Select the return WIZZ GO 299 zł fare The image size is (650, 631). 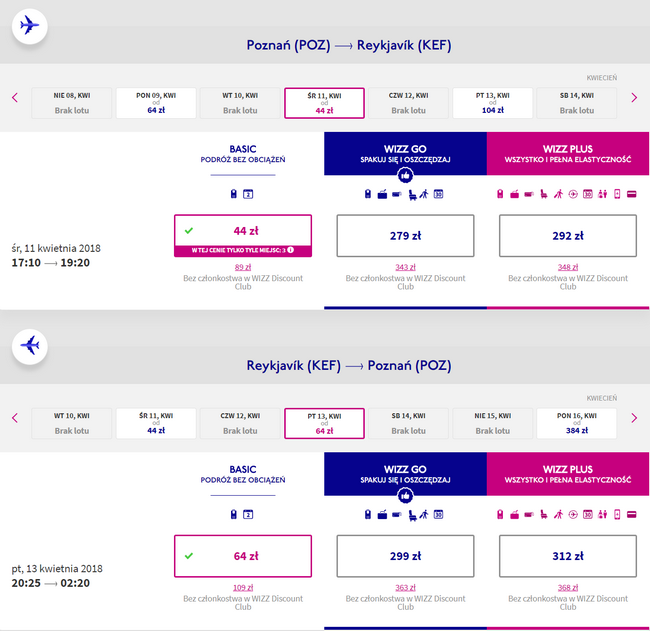tap(405, 556)
